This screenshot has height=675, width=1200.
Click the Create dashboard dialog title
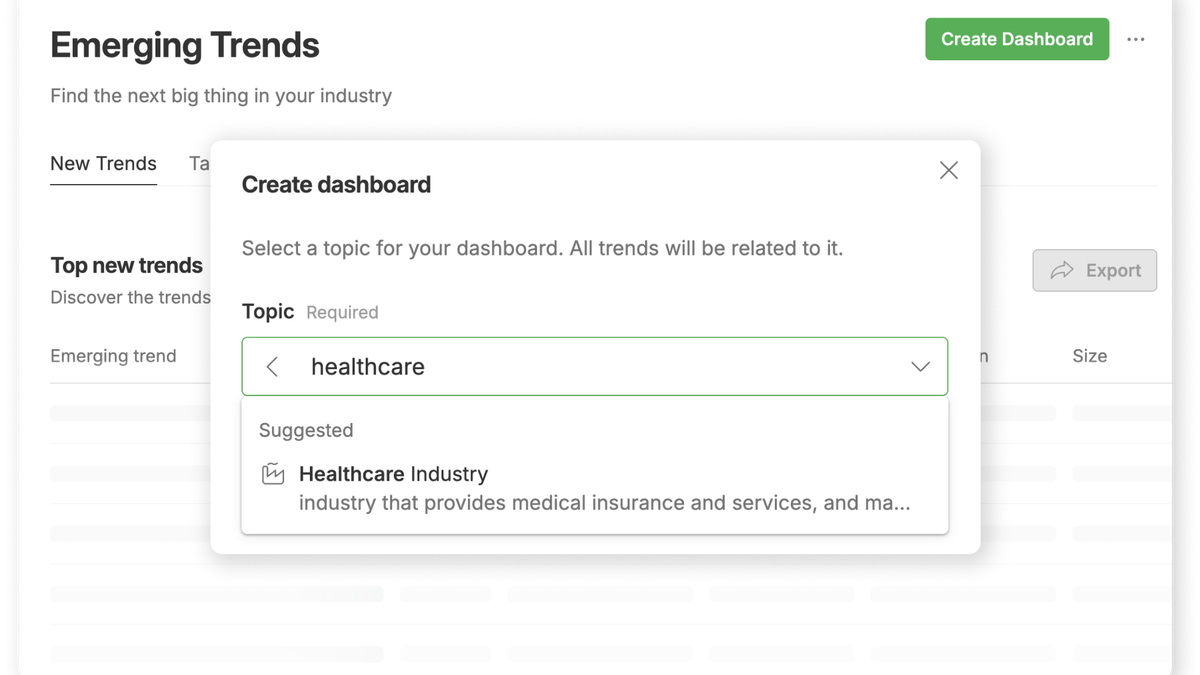click(336, 184)
